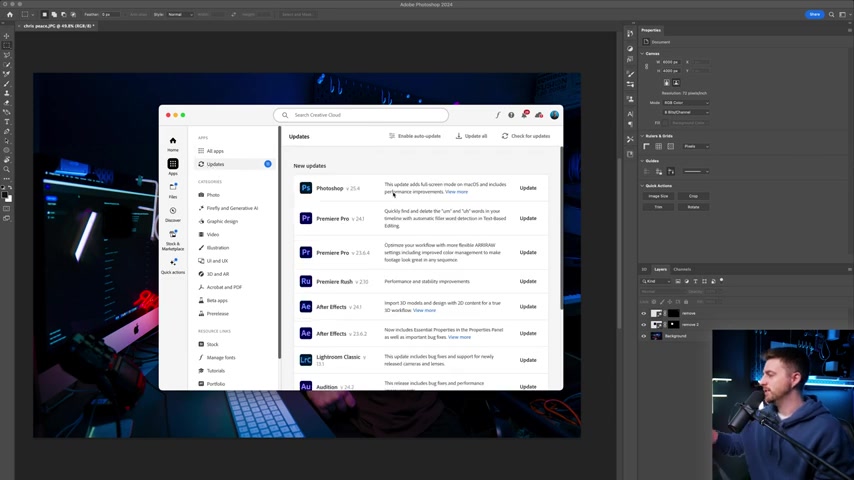Viewport: 854px width, 480px height.
Task: Click the Creative Cloud fonts icon
Action: tap(498, 115)
